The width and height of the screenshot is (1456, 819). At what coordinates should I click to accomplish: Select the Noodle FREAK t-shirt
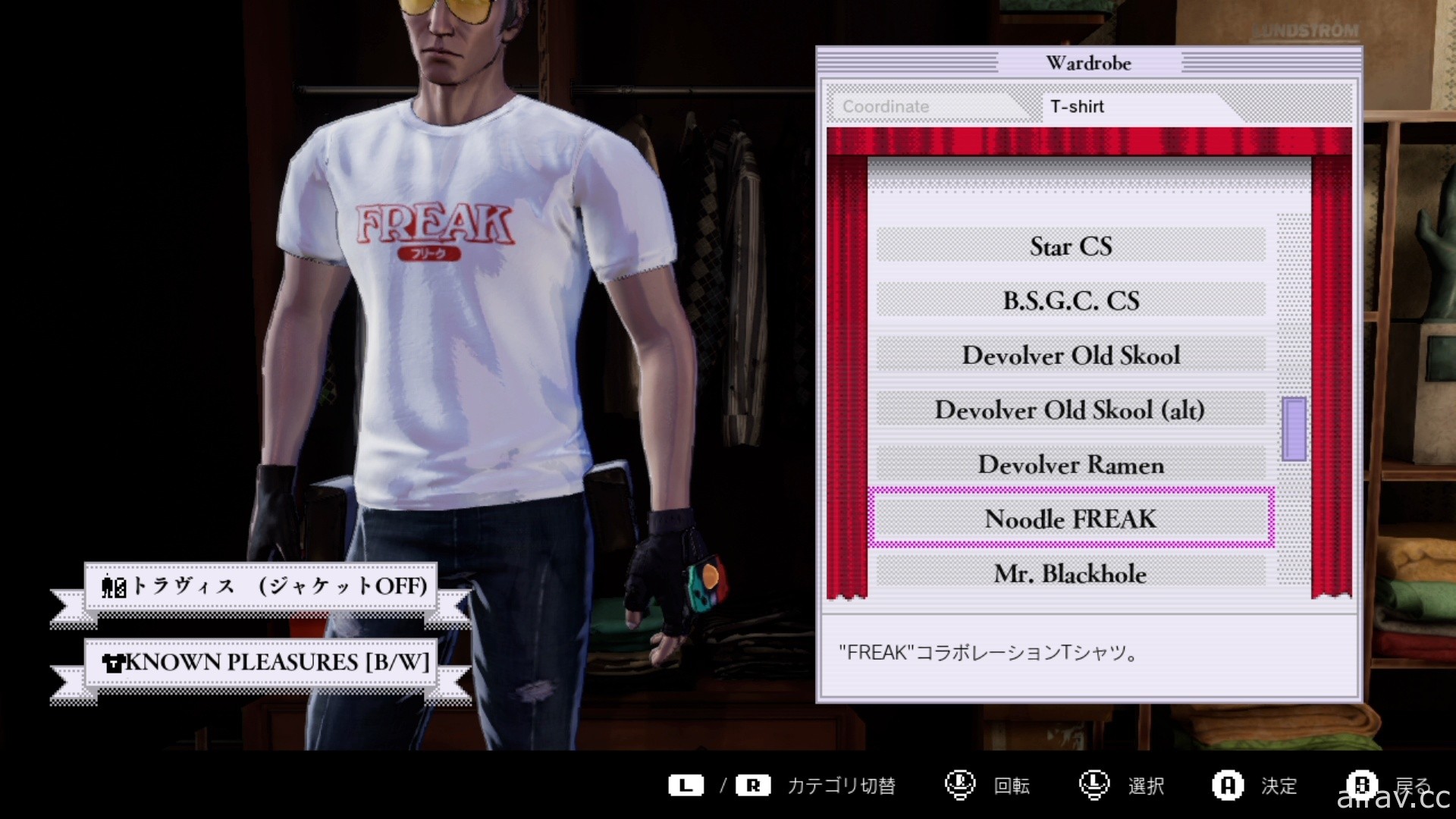1071,519
